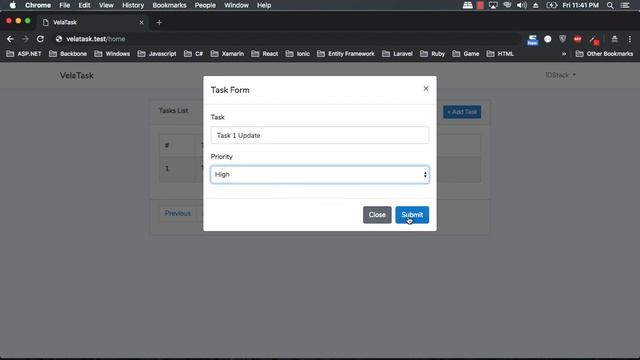Open the Chrome three-dot menu
Image resolution: width=640 pixels, height=360 pixels.
coord(630,39)
